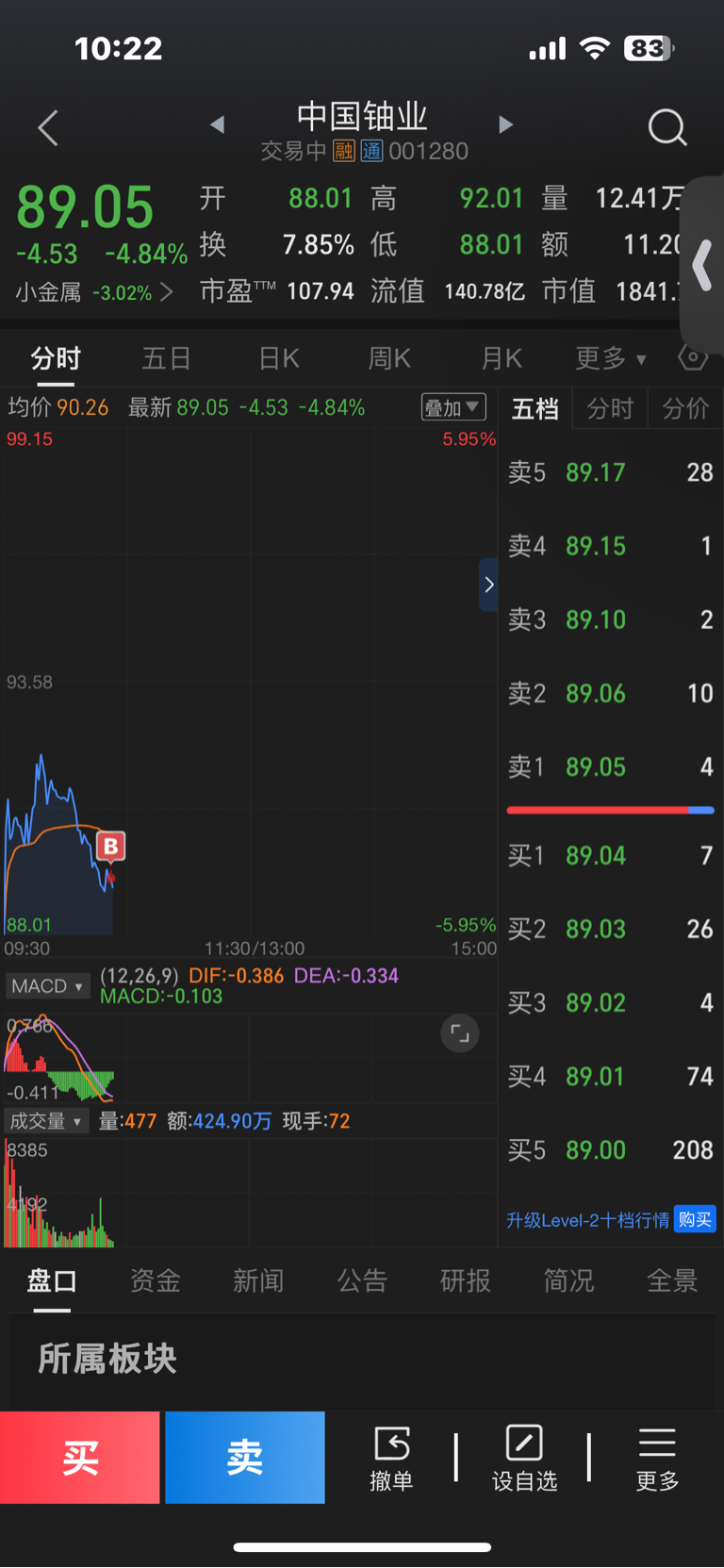The image size is (724, 1568).
Task: Open the search magnifier icon
Action: (x=667, y=127)
